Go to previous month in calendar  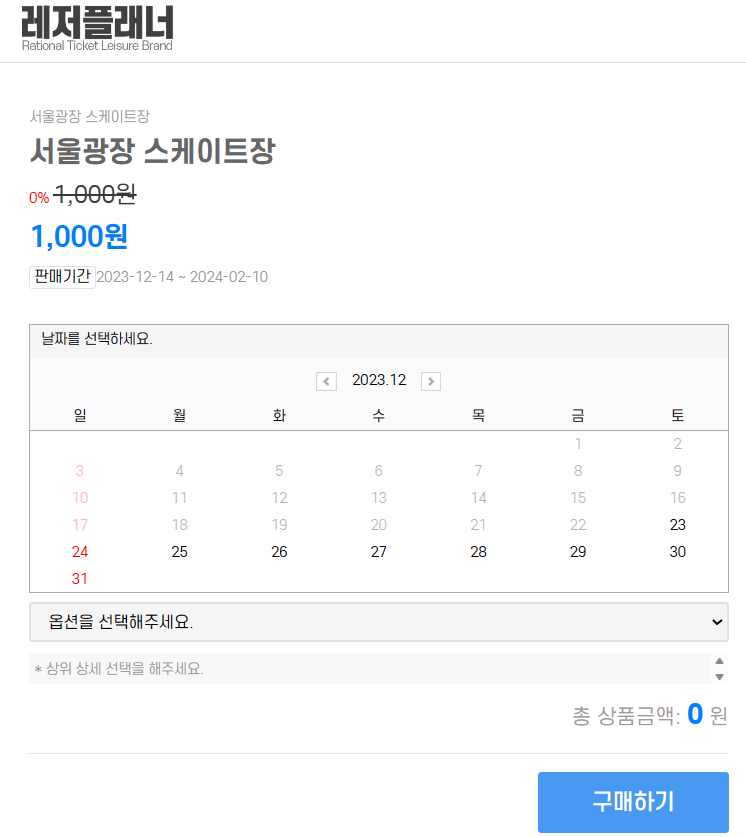click(x=326, y=381)
